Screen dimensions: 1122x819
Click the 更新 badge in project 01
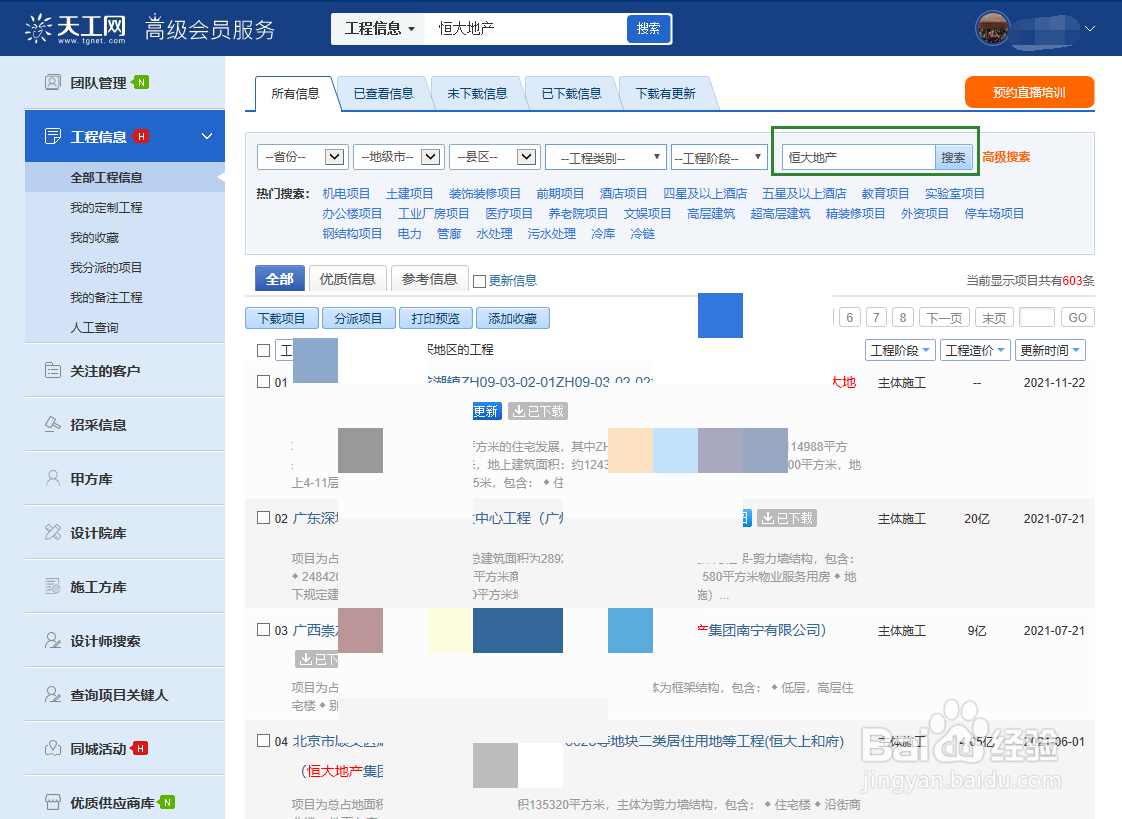point(487,411)
